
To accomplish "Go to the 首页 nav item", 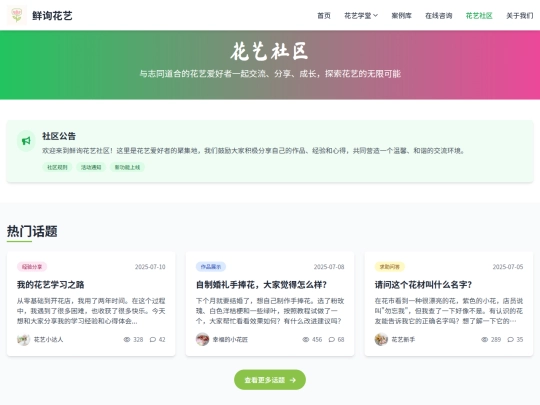I will click(324, 15).
